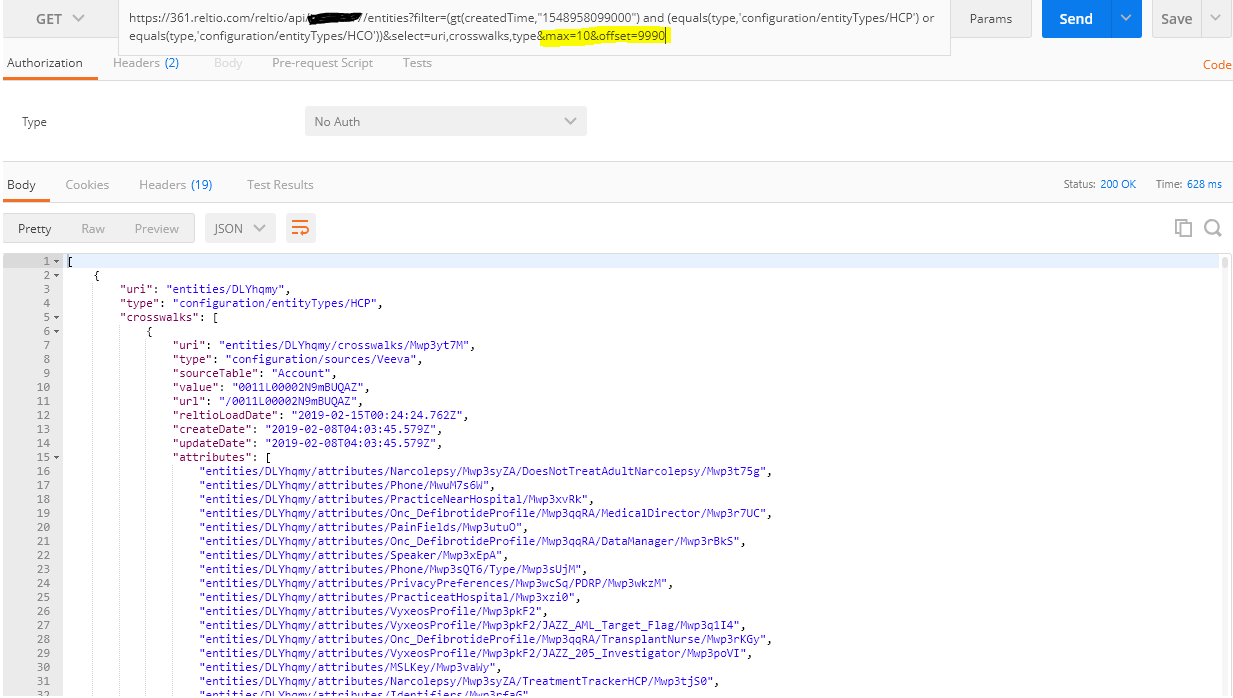The image size is (1233, 698).
Task: Click the Speaker/Mwp3xEpA attribute line
Action: [x=354, y=555]
